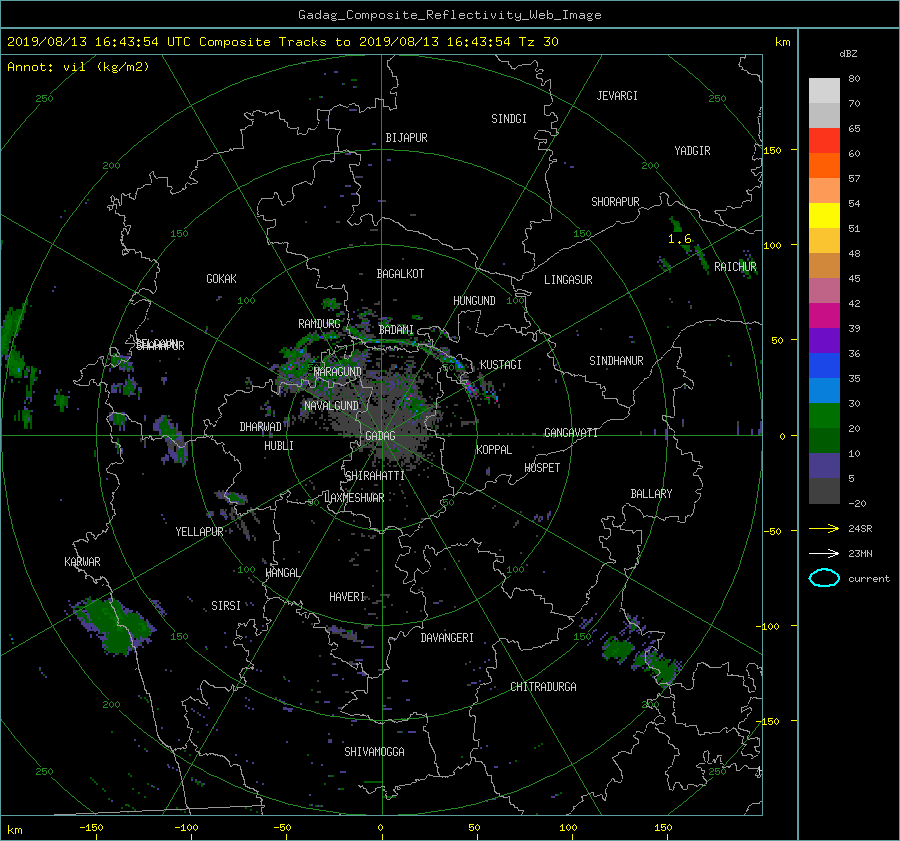This screenshot has width=900, height=841.
Task: Click the 1.6 VIL annotation value
Action: pos(680,239)
